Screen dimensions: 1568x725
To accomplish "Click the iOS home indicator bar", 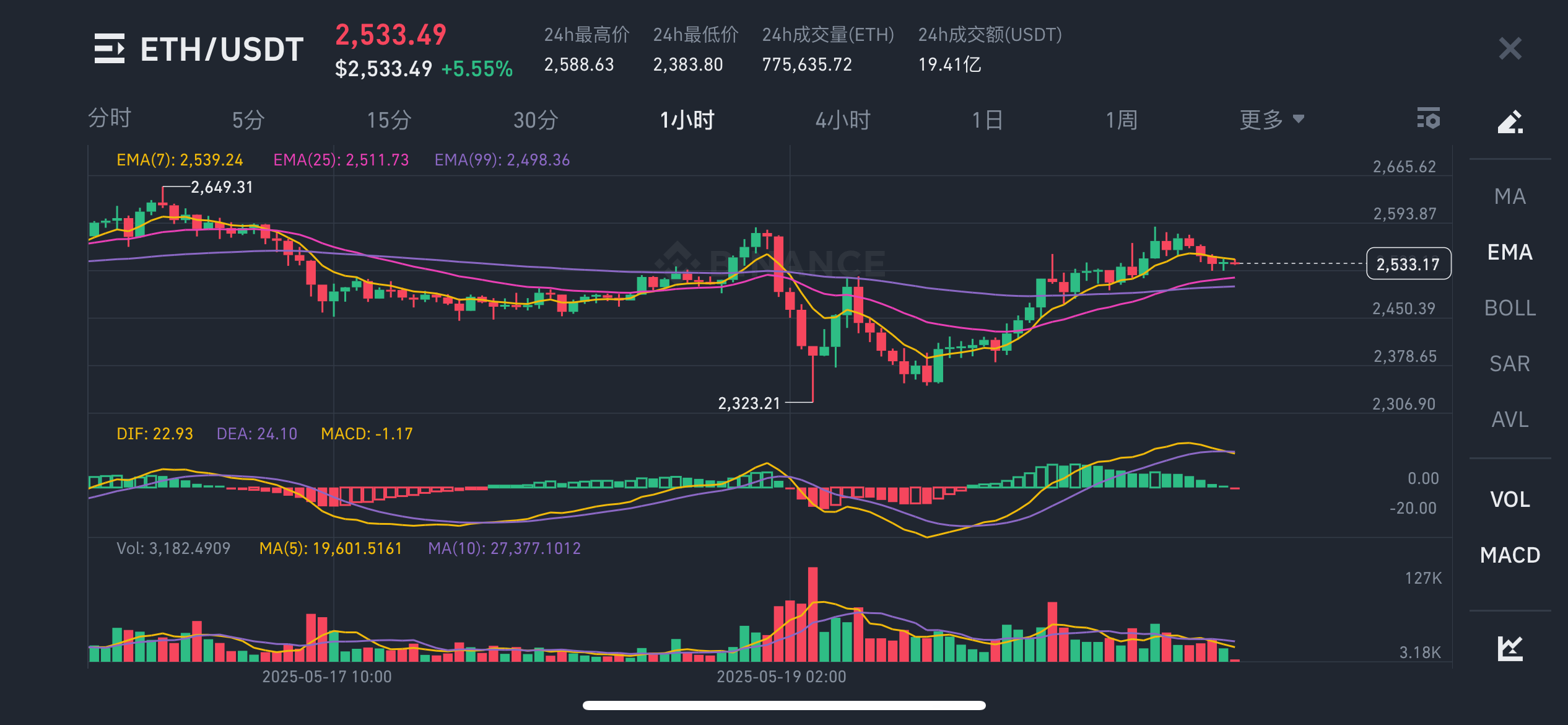I will [x=784, y=705].
